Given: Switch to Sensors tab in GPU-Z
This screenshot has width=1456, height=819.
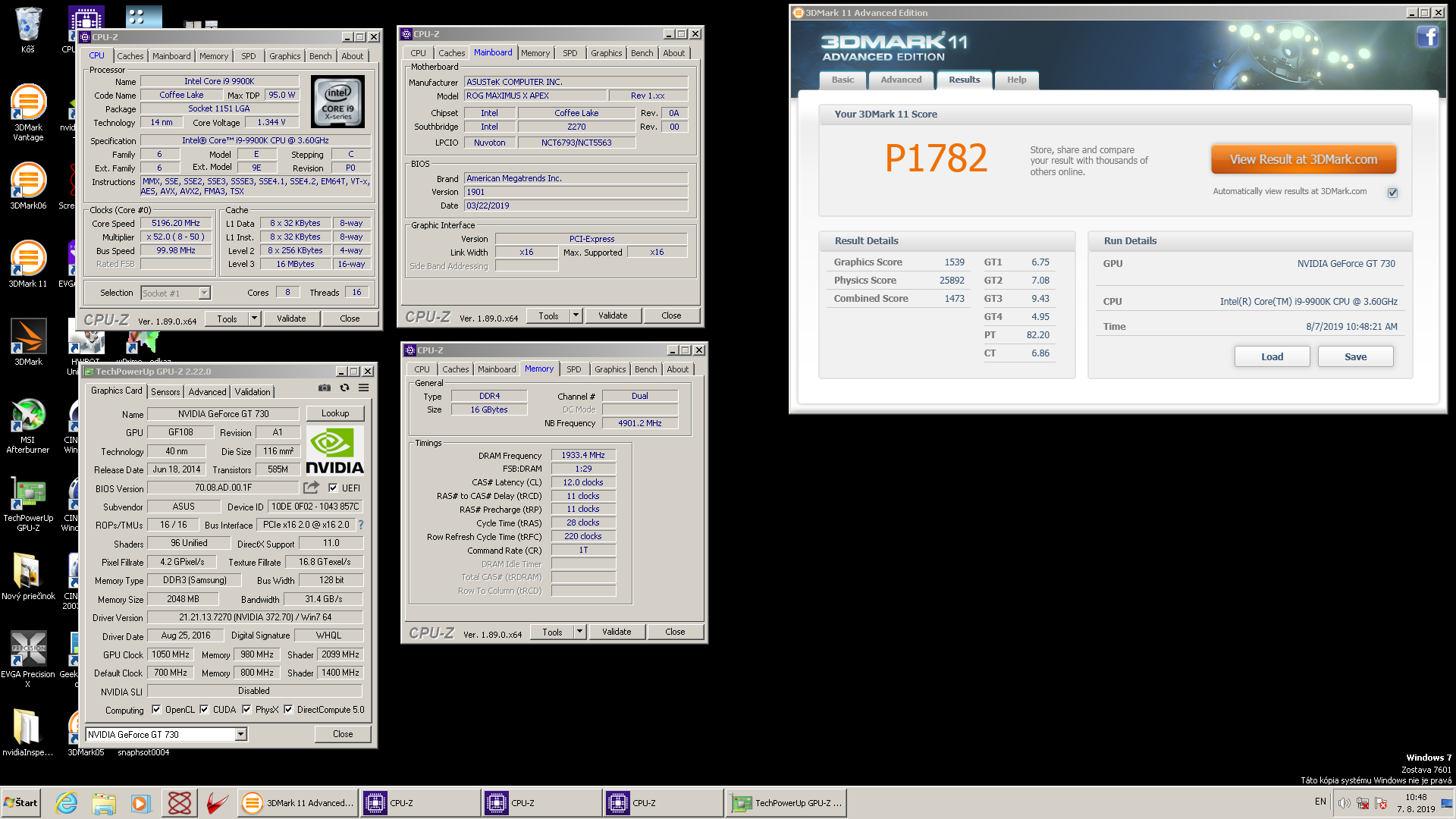Looking at the screenshot, I should [165, 392].
